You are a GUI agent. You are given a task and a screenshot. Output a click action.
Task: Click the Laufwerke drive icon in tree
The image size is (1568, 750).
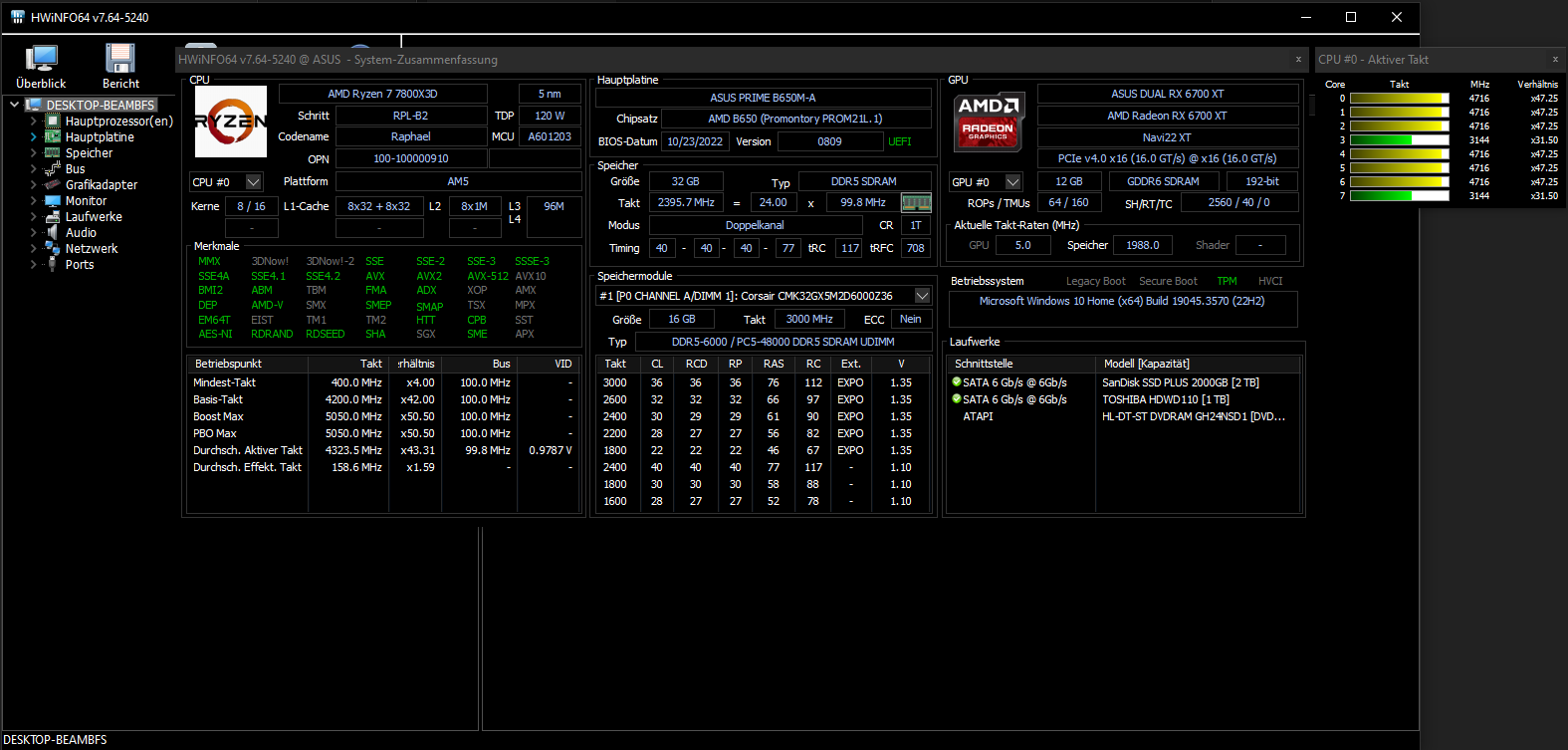pos(53,217)
